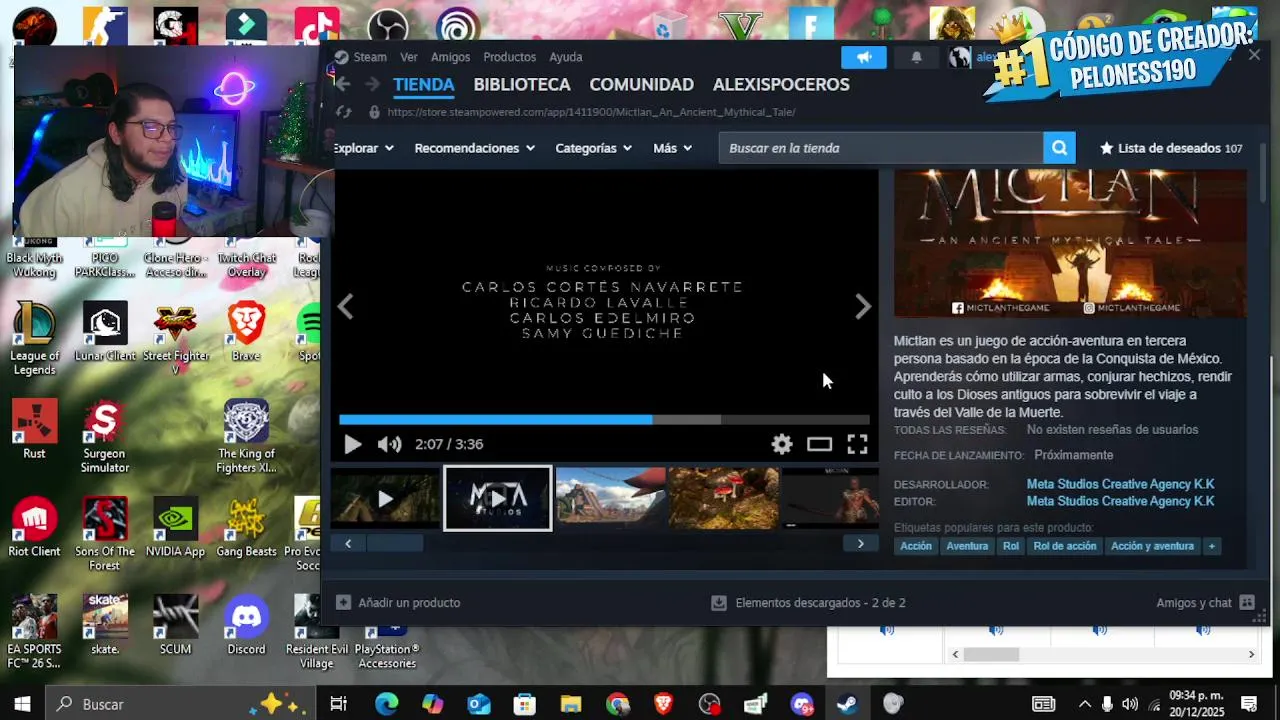Open Elementos descargados downloads status

click(808, 603)
